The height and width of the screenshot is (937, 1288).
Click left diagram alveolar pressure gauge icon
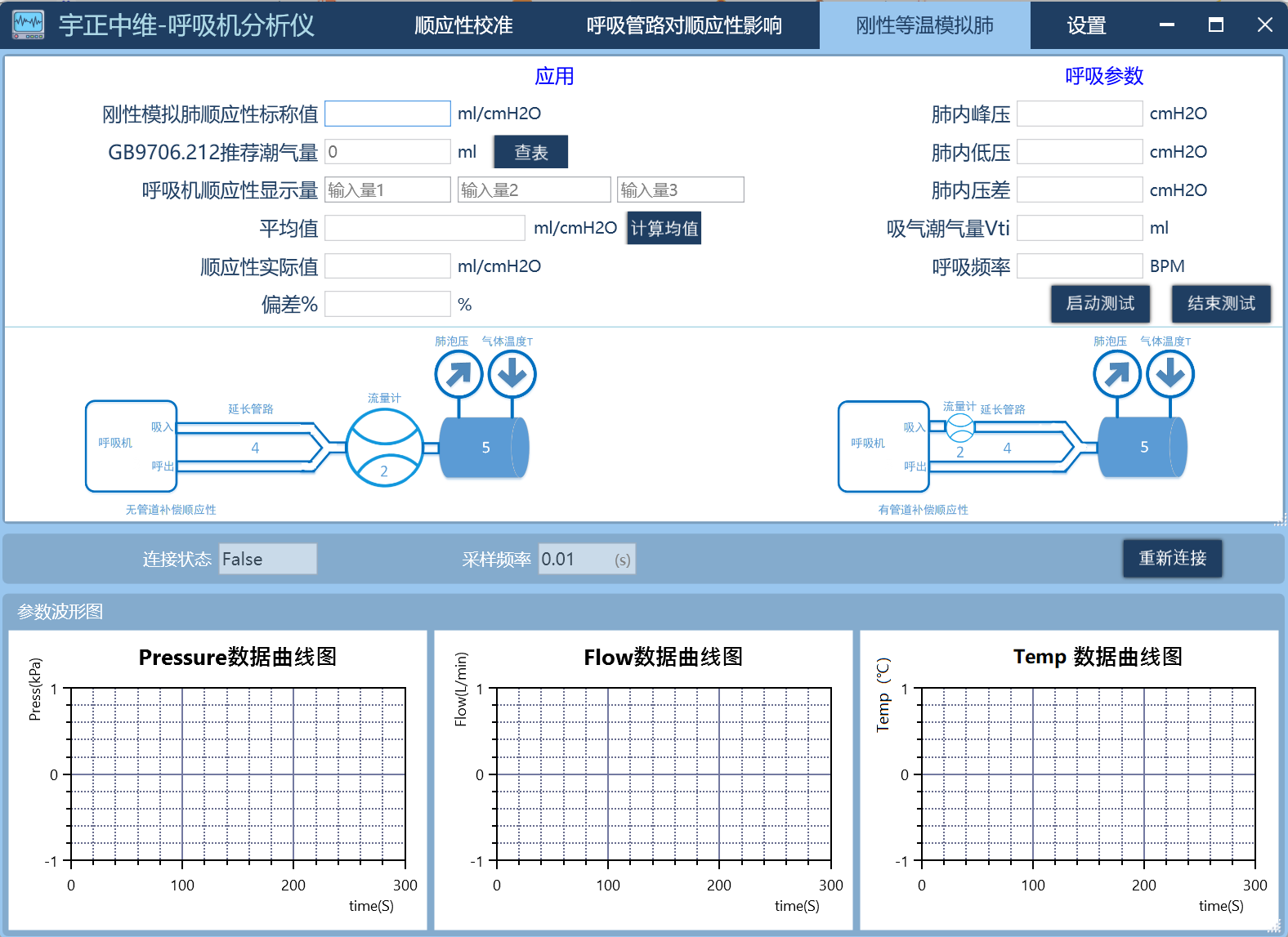tap(458, 374)
